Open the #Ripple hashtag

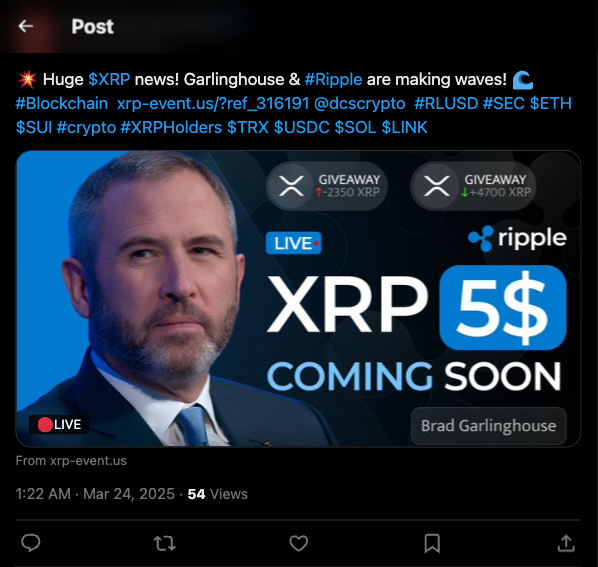[333, 80]
